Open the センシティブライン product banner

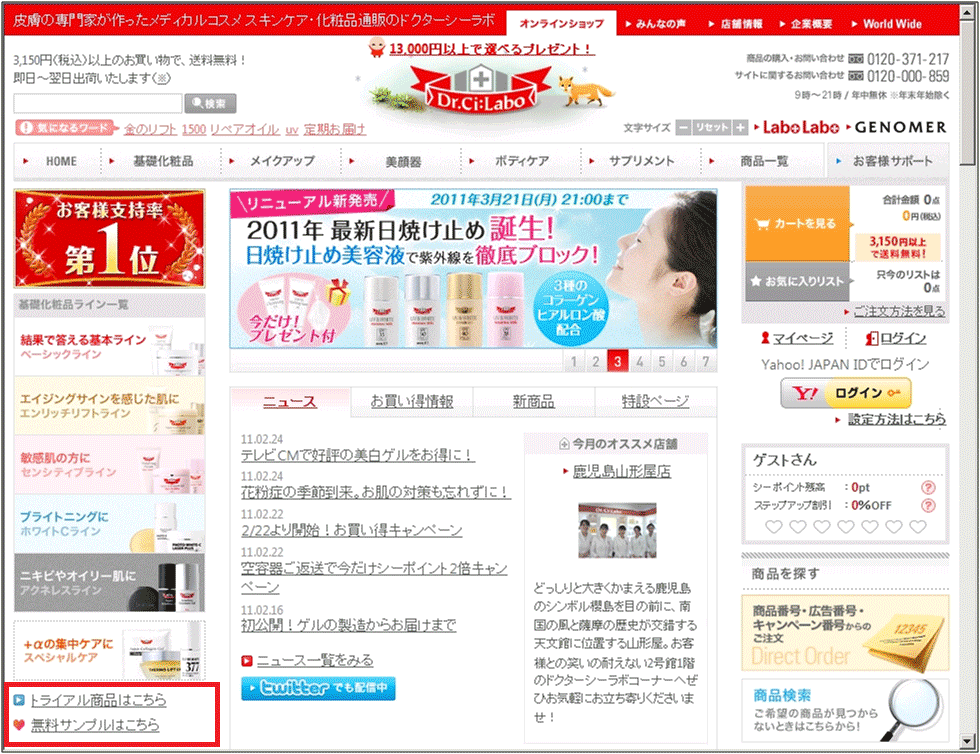point(109,465)
